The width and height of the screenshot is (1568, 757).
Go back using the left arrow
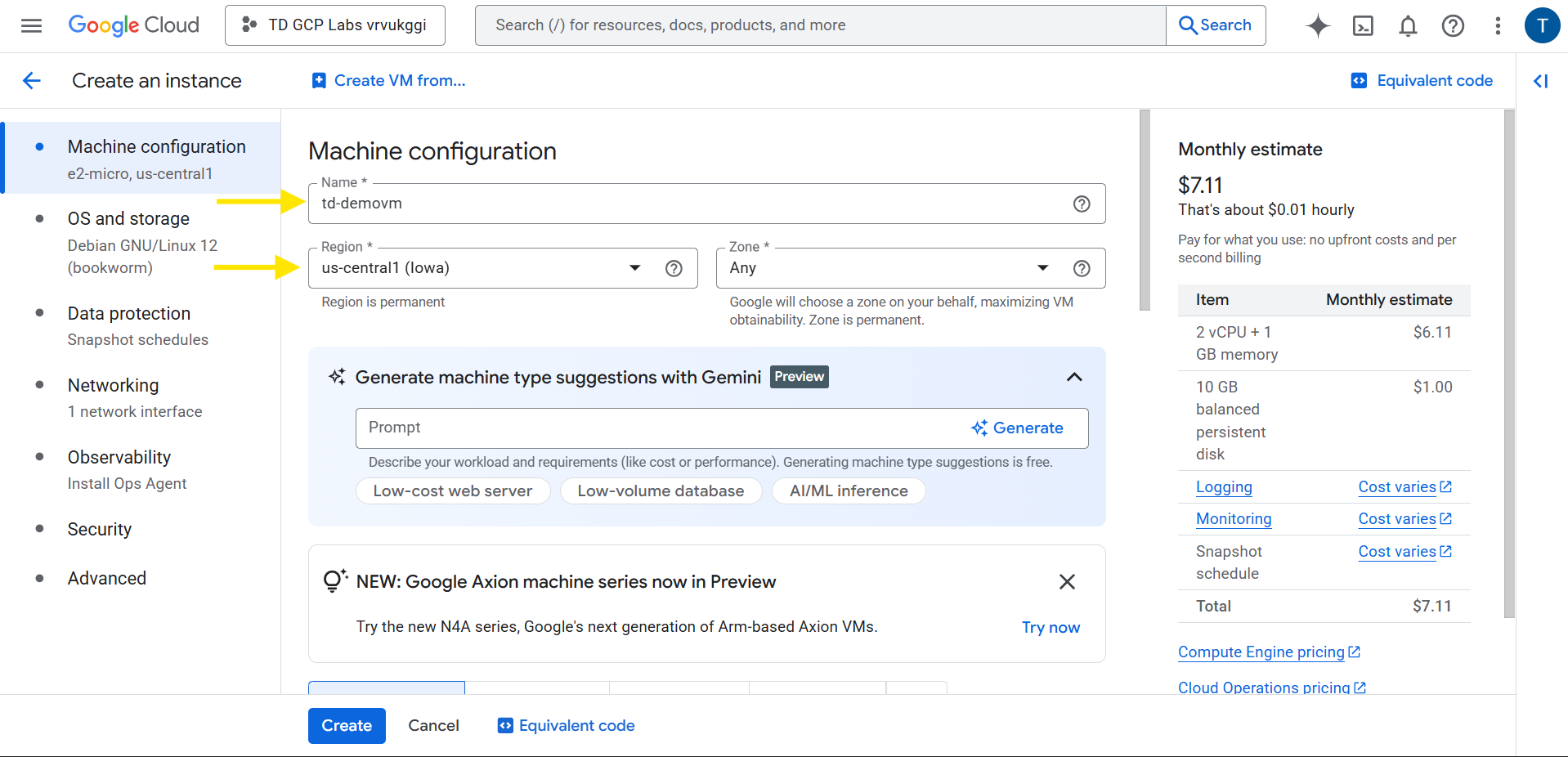[32, 80]
